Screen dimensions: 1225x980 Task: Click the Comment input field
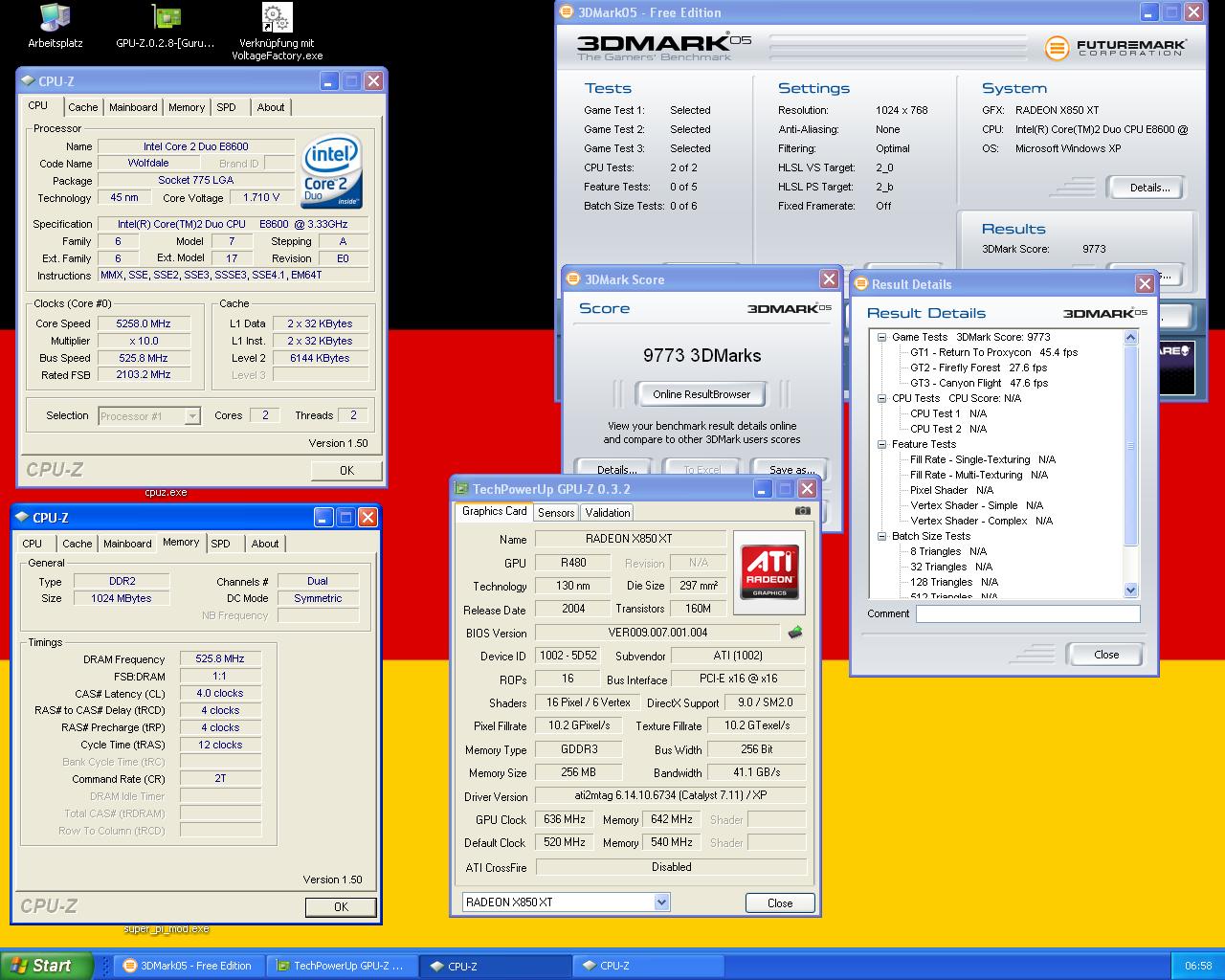coord(1028,614)
